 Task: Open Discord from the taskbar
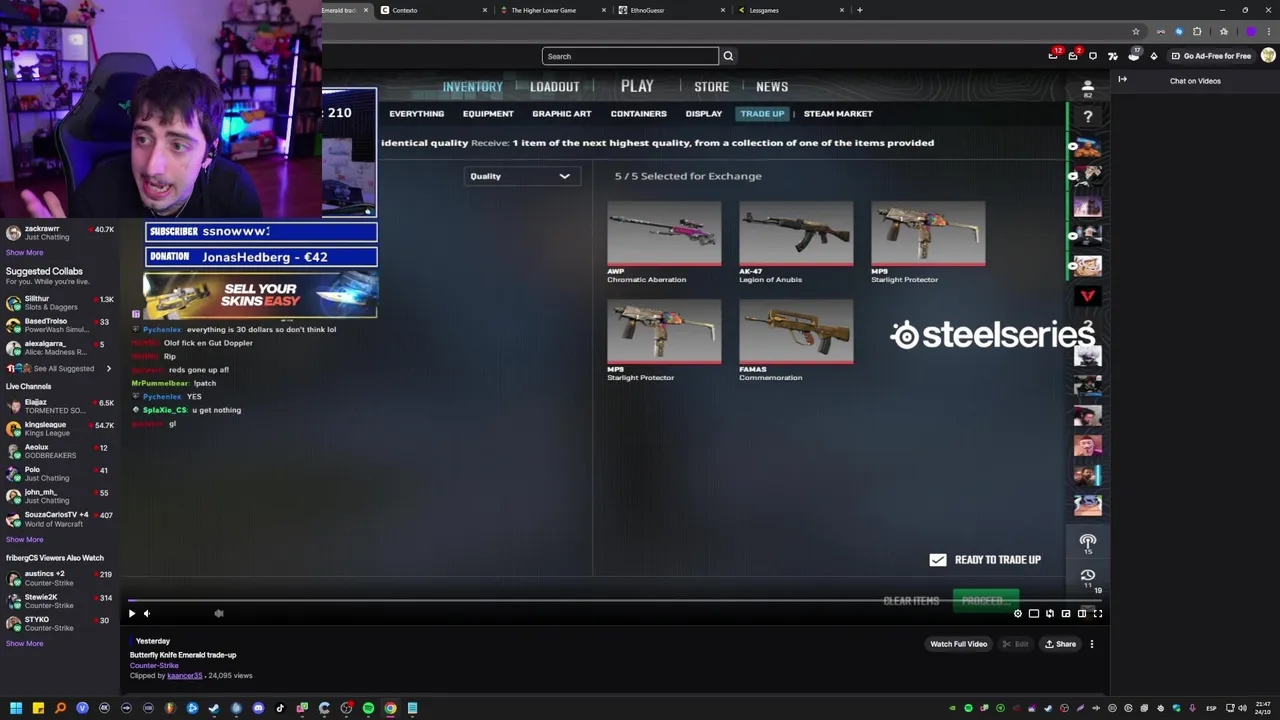click(x=258, y=708)
